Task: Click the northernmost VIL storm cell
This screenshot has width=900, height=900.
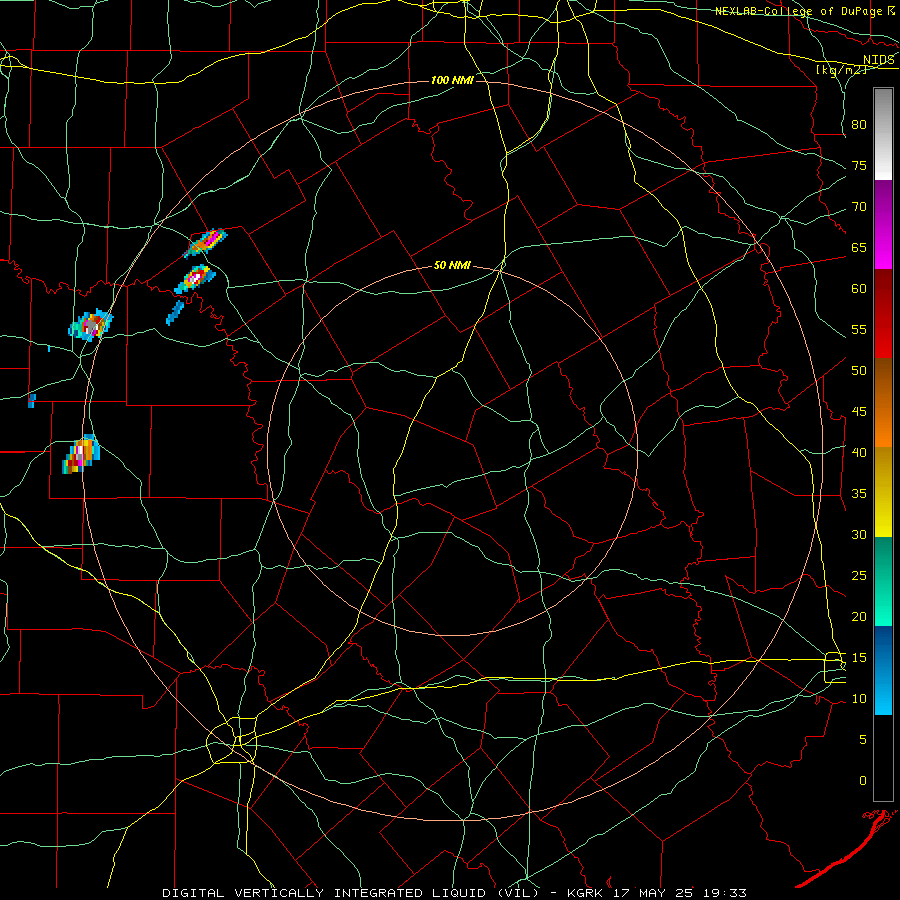Action: (205, 243)
